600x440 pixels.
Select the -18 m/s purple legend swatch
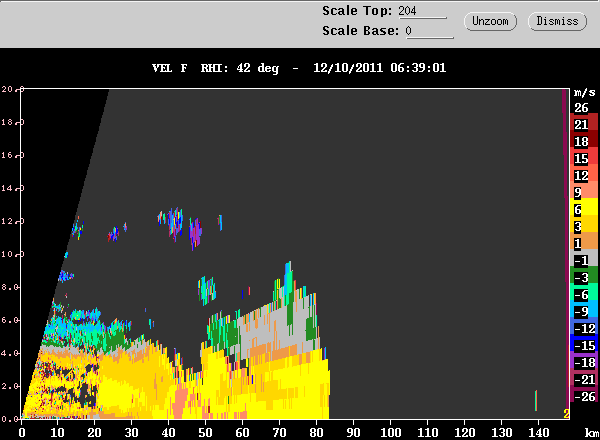[x=584, y=360]
